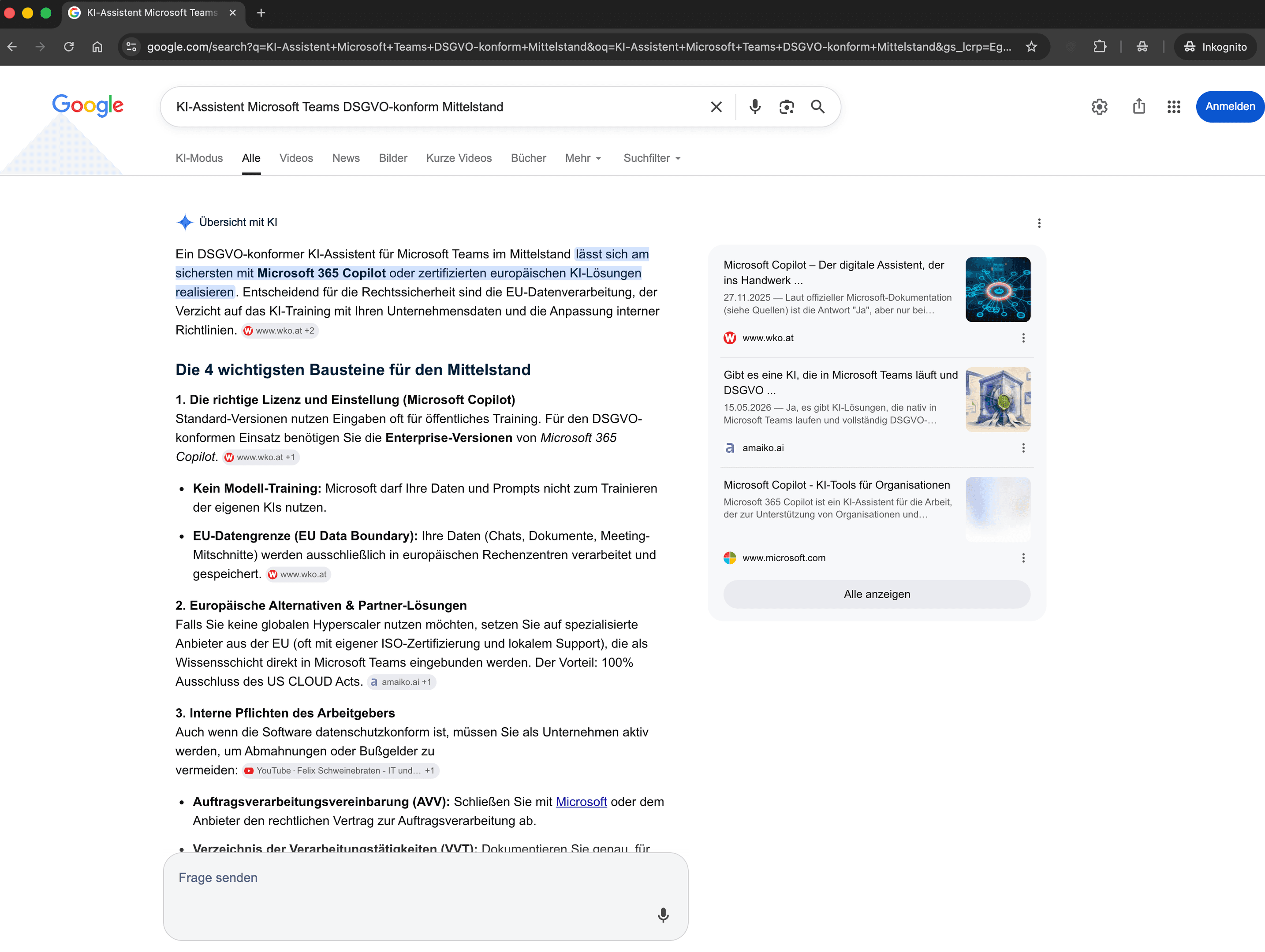
Task: Click the amaiko.ai source label in card
Action: pyautogui.click(x=763, y=448)
